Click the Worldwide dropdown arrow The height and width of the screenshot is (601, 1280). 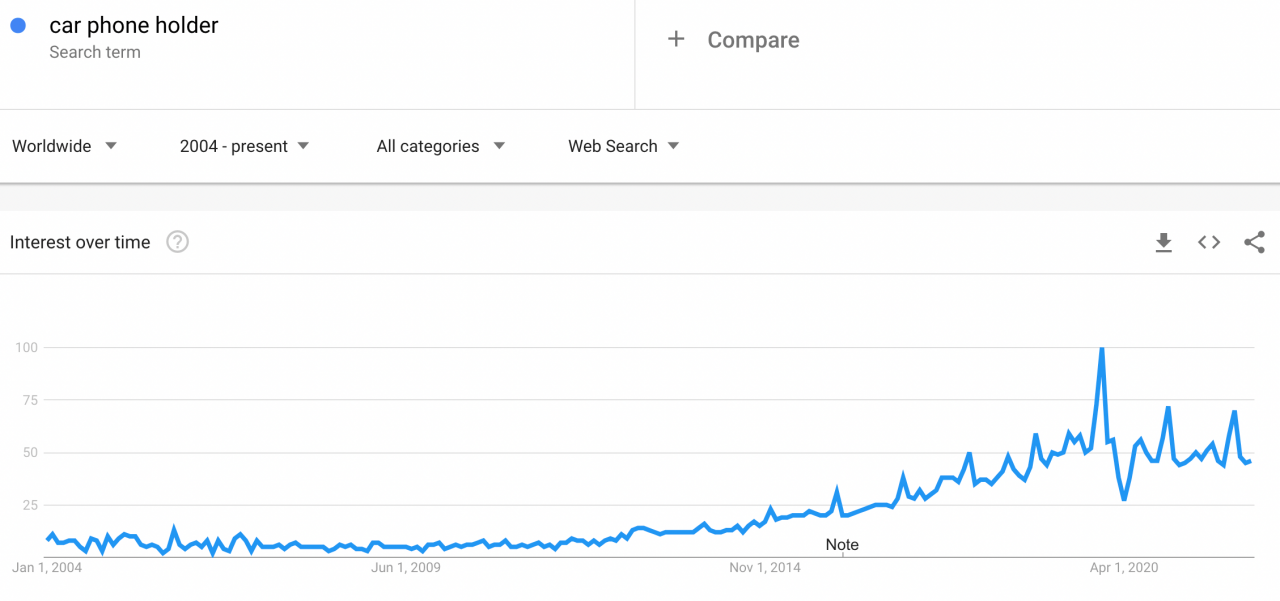click(111, 146)
